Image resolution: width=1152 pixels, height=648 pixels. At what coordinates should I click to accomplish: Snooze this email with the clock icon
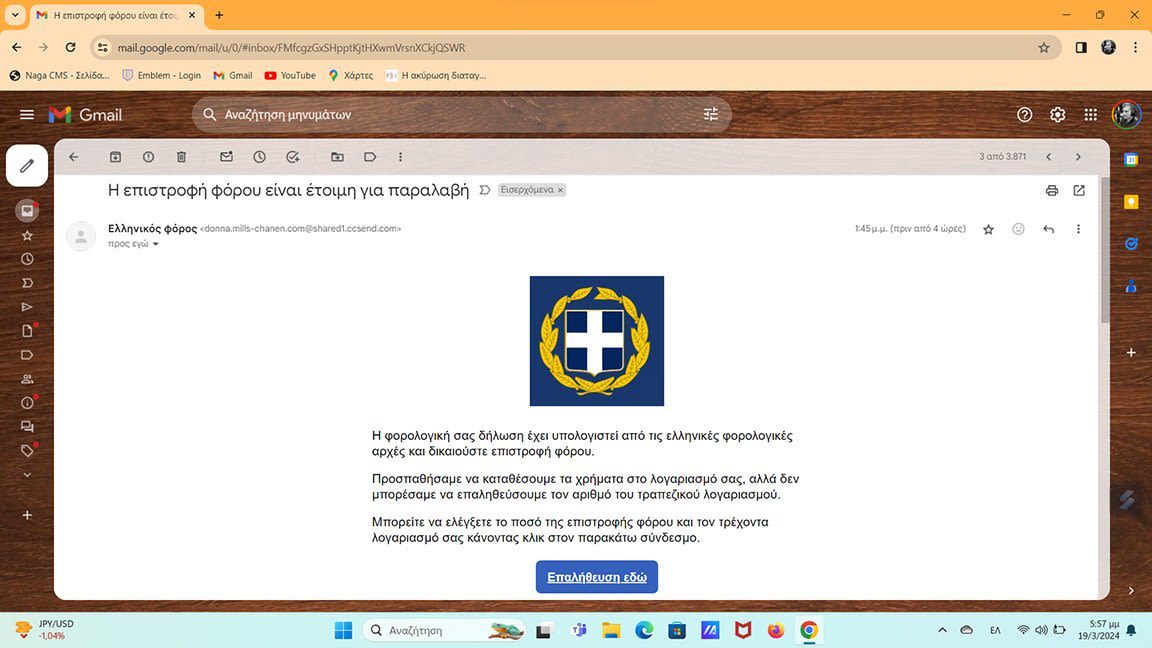coord(259,157)
